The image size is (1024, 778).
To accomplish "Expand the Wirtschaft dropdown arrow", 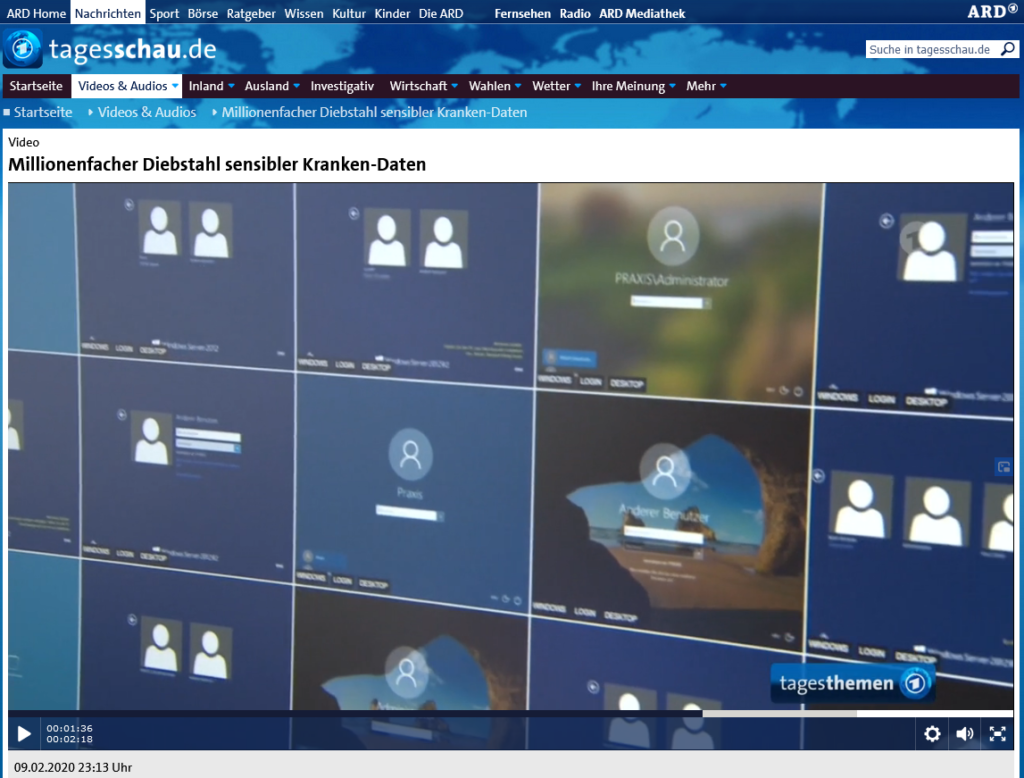I will point(455,86).
